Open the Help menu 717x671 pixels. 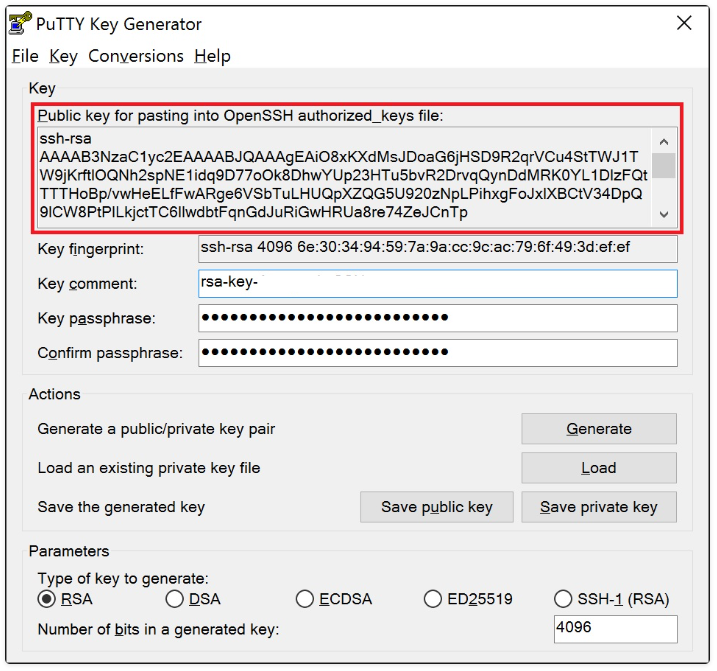(x=212, y=56)
